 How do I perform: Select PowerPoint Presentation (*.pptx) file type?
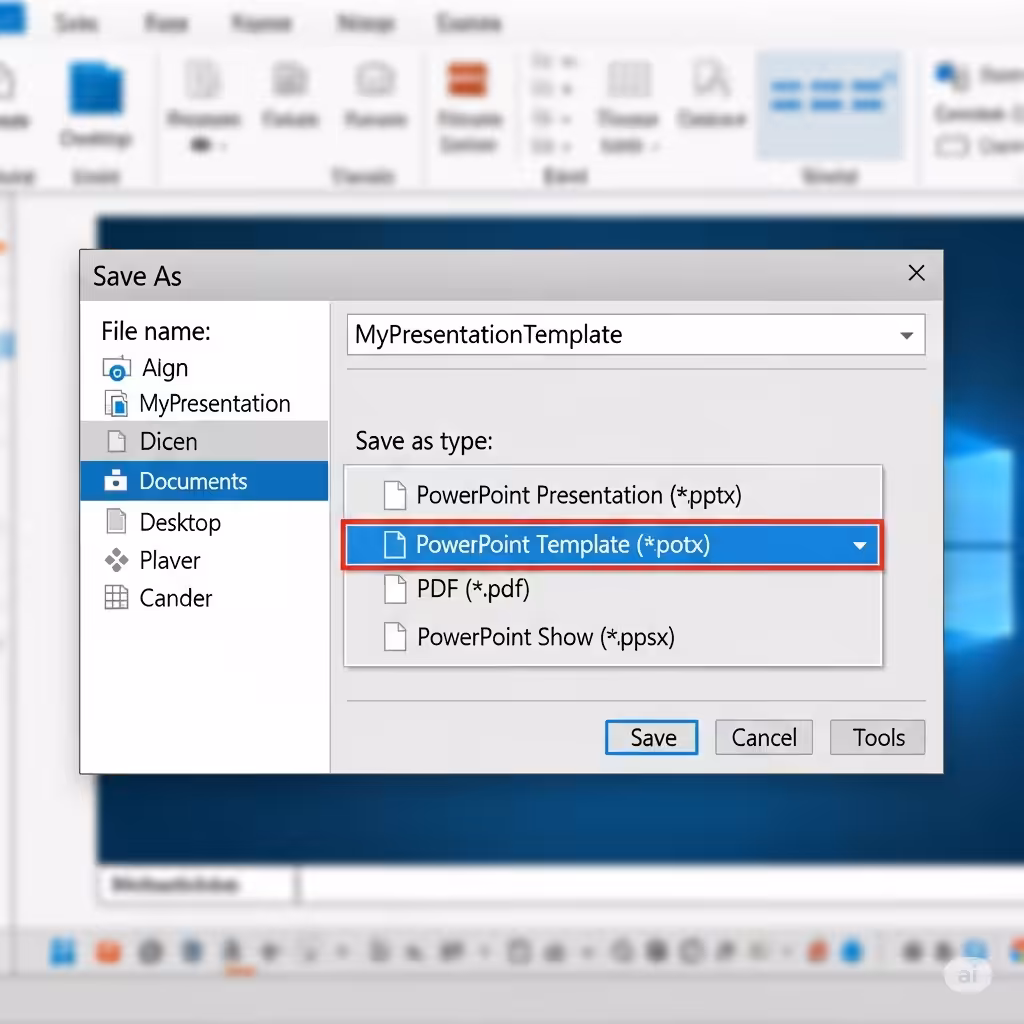(613, 495)
